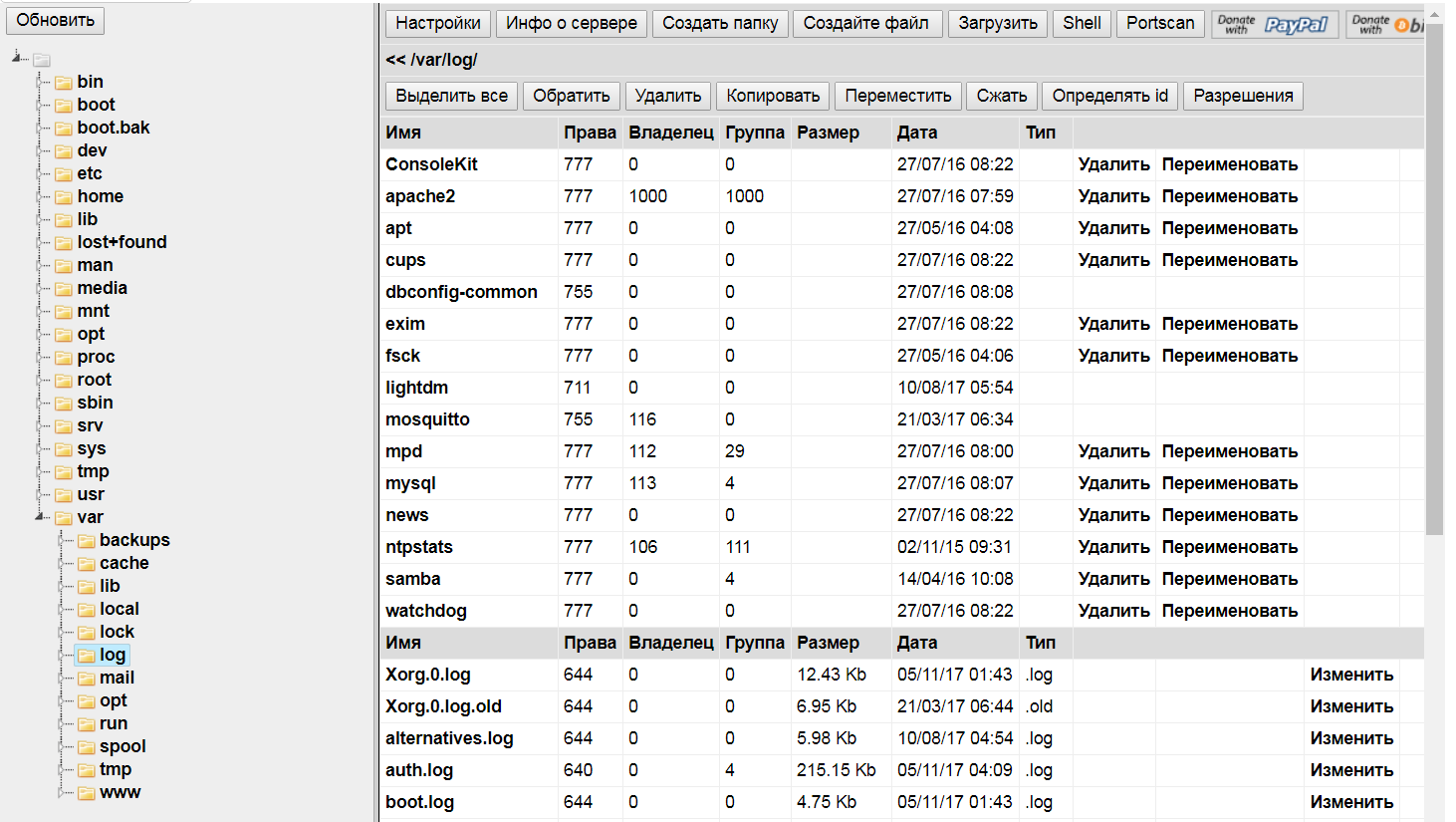Open the srv folder in the tree
1456x822 pixels.
(91, 425)
